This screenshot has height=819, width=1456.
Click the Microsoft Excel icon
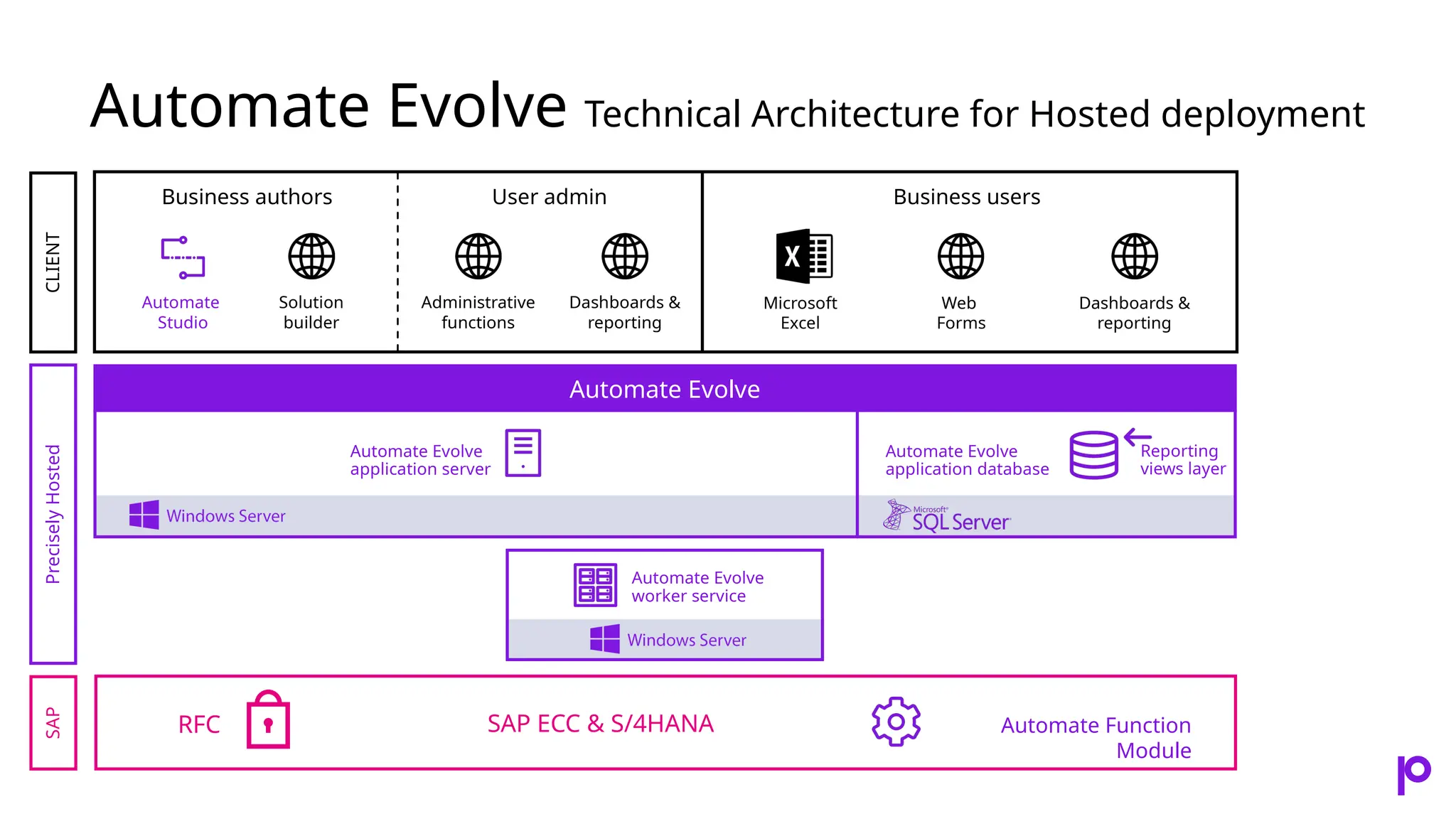point(803,256)
